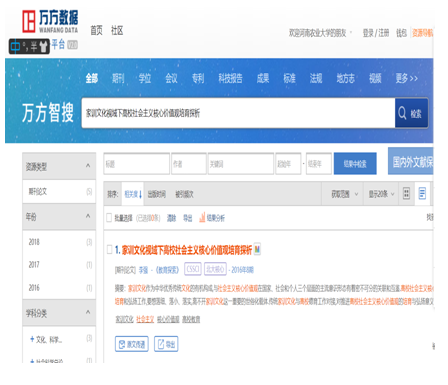
Task: Click the 核心价值观 keyword link
Action: (x=168, y=319)
